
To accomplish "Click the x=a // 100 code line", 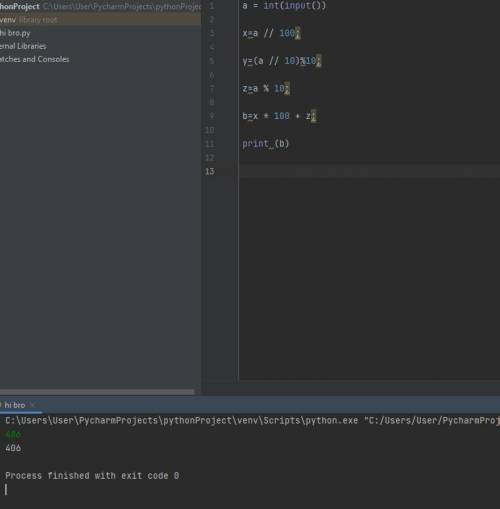I will point(271,33).
